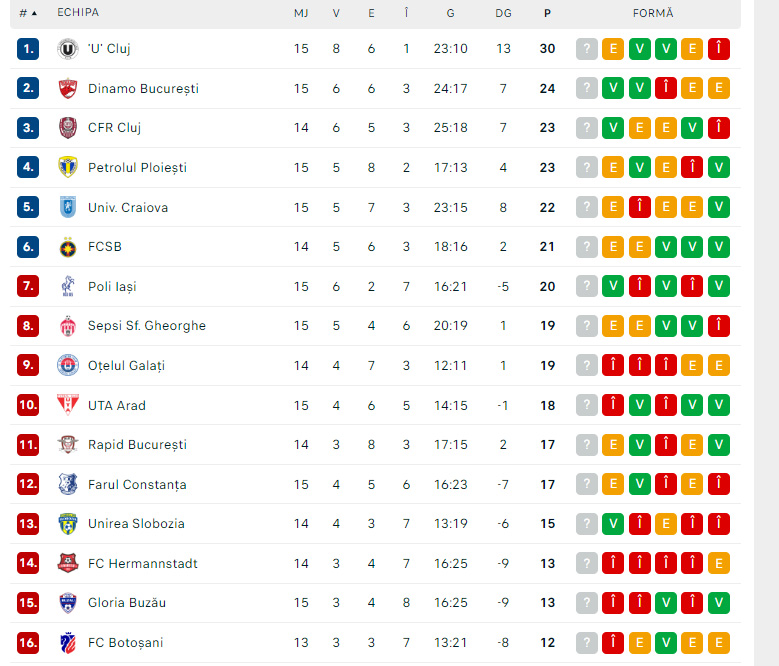The height and width of the screenshot is (666, 779).
Task: Click the Unirea Slobozia club badge
Action: tap(68, 524)
